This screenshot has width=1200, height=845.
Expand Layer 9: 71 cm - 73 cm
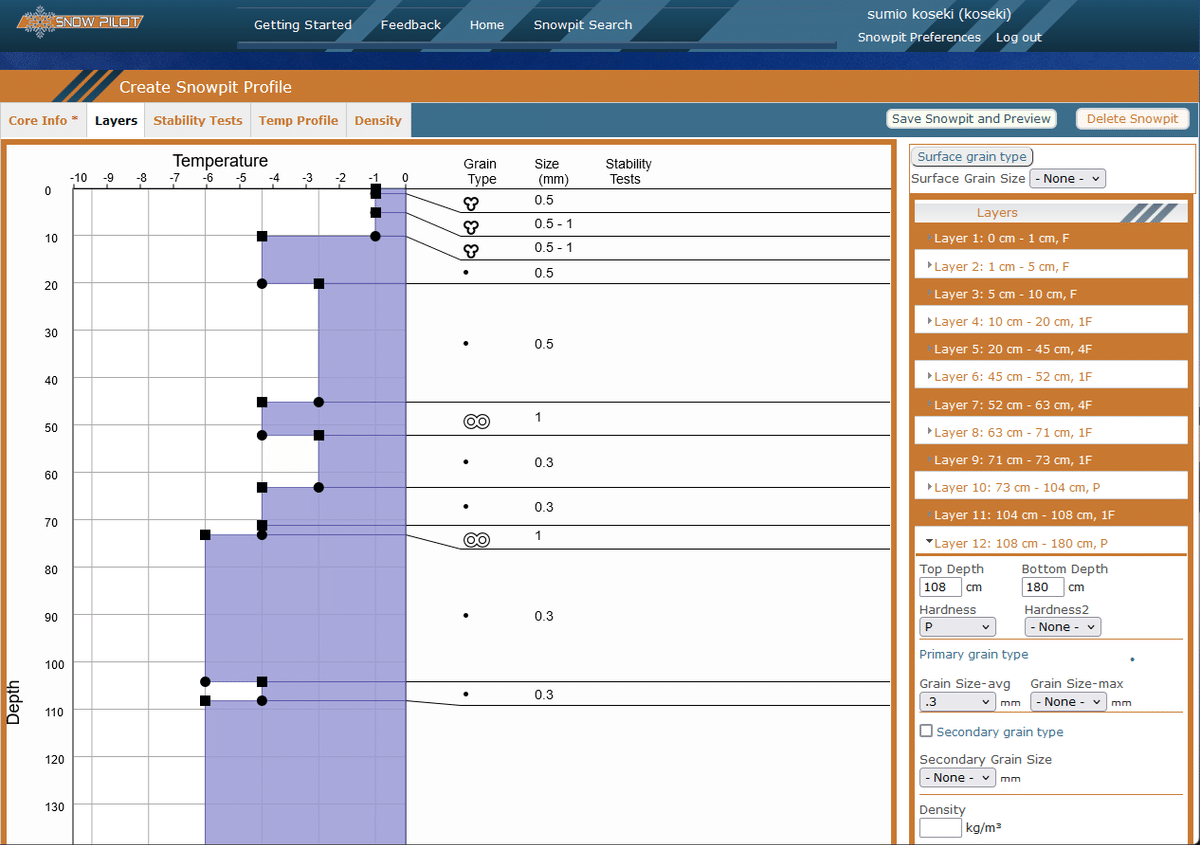pos(1050,460)
